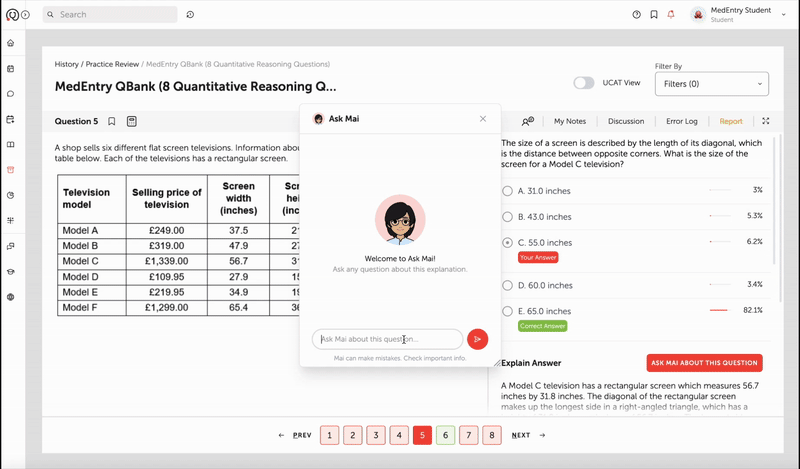Image resolution: width=800 pixels, height=469 pixels.
Task: Select option E. 65.0 inches
Action: (507, 311)
